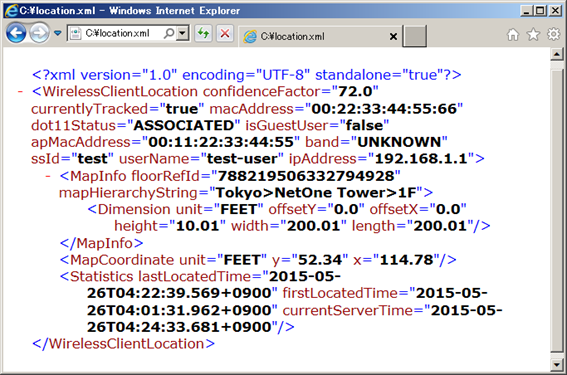Image resolution: width=567 pixels, height=375 pixels.
Task: Open Favorites with the star icon
Action: (533, 34)
